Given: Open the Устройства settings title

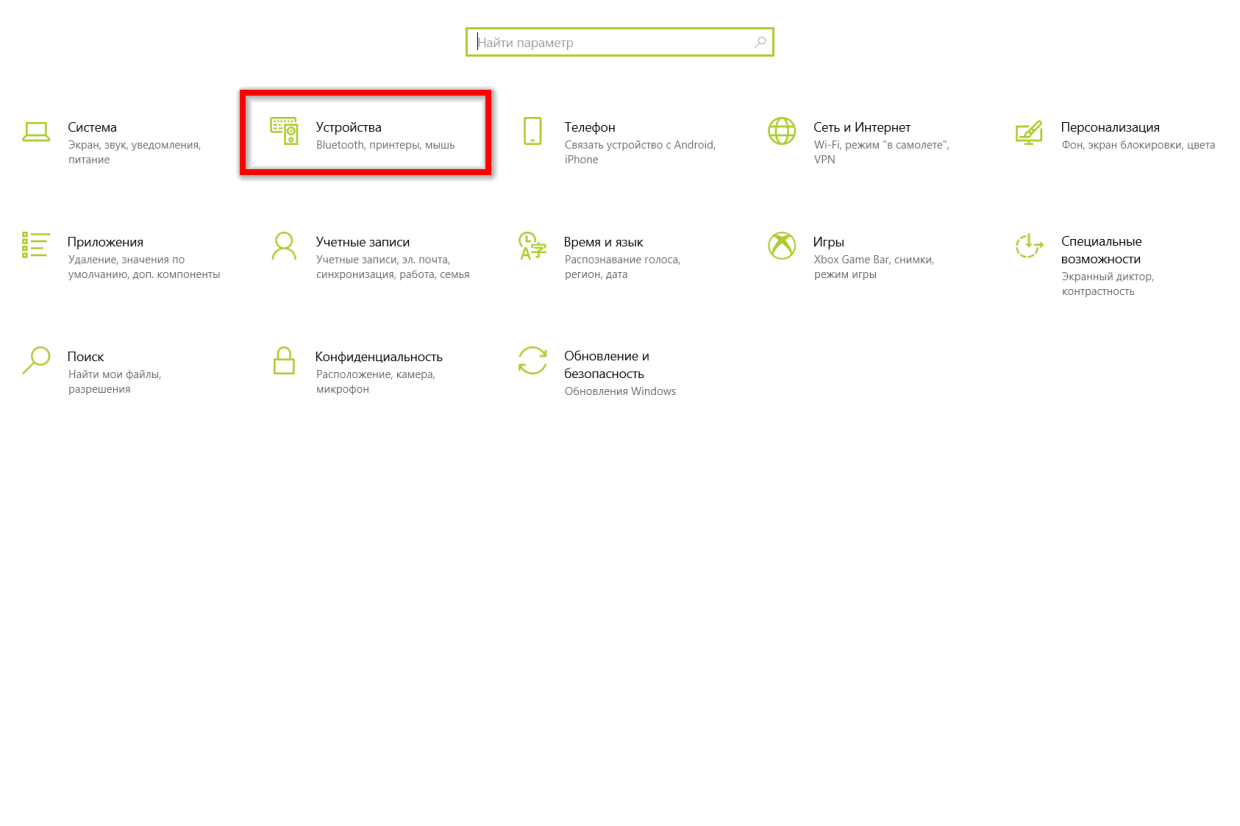Looking at the screenshot, I should (x=348, y=127).
